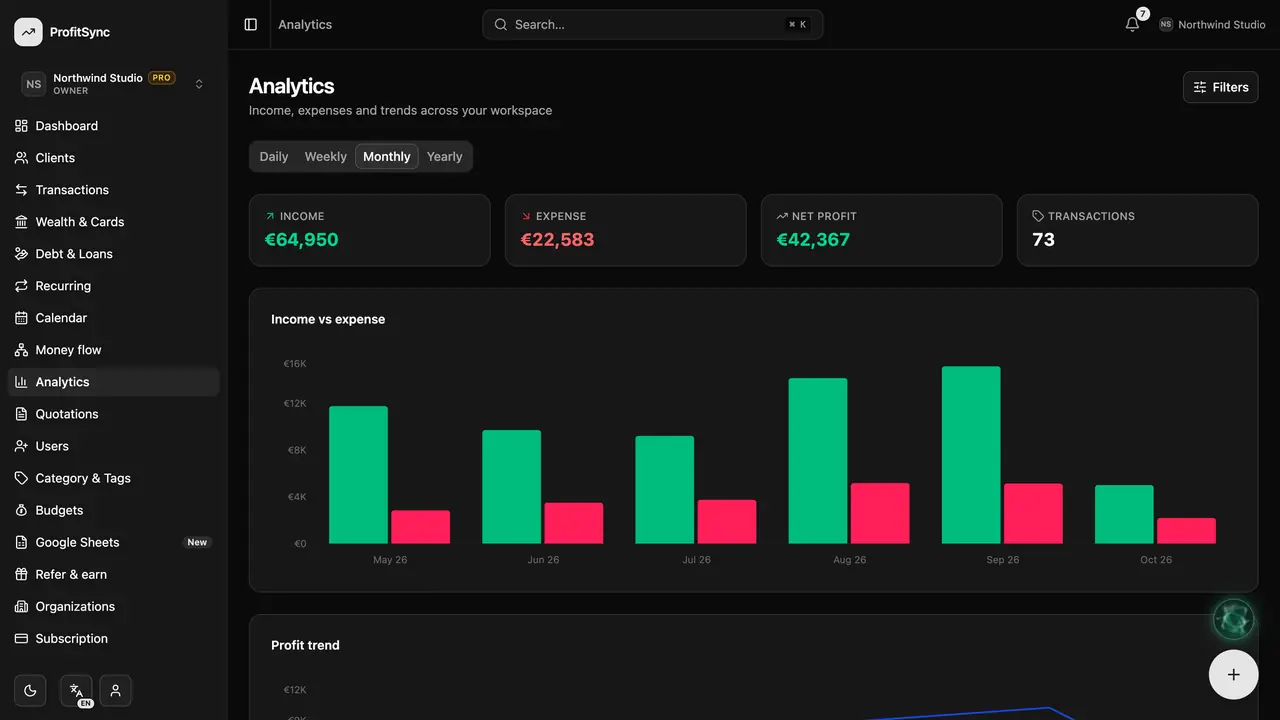Screen dimensions: 1280x720
Task: Click the Wealth & Cards bank icon
Action: [x=21, y=222]
